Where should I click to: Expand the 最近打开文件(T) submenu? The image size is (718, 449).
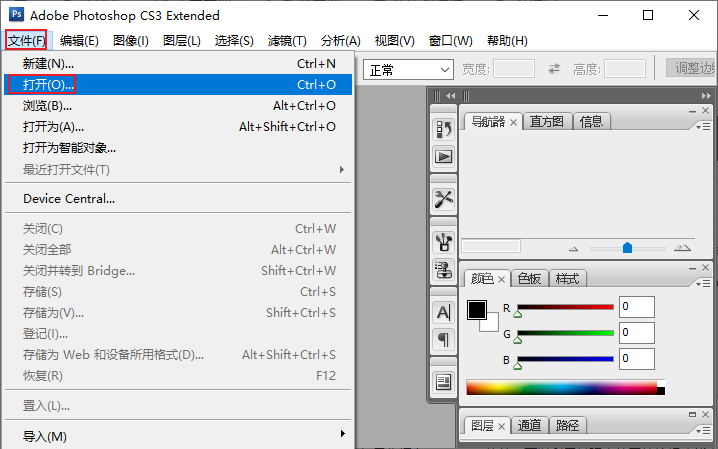(178, 170)
